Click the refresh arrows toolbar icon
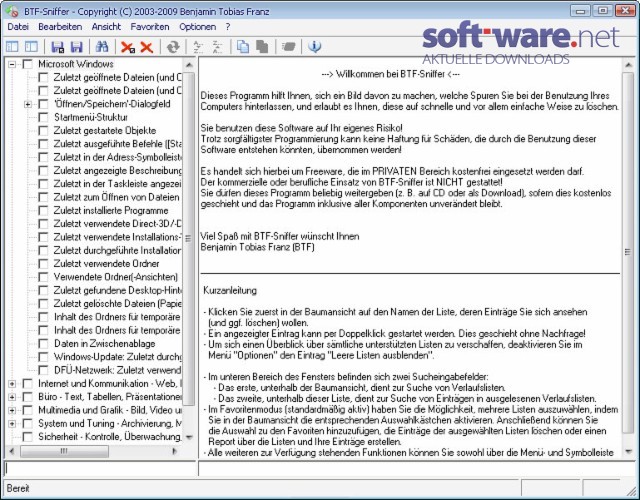 pyautogui.click(x=173, y=47)
